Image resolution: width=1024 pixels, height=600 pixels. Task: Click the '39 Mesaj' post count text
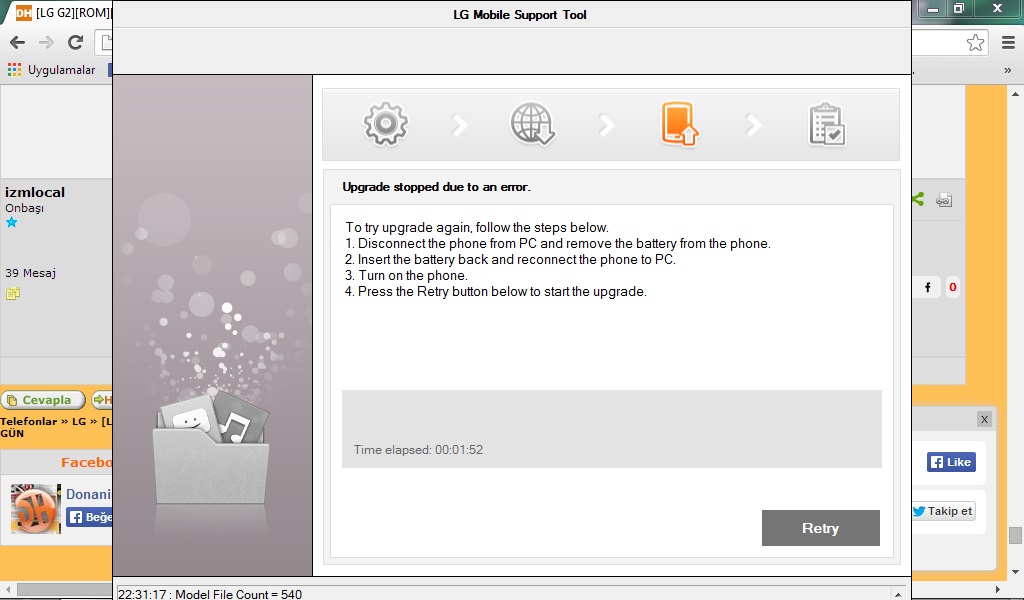click(31, 273)
